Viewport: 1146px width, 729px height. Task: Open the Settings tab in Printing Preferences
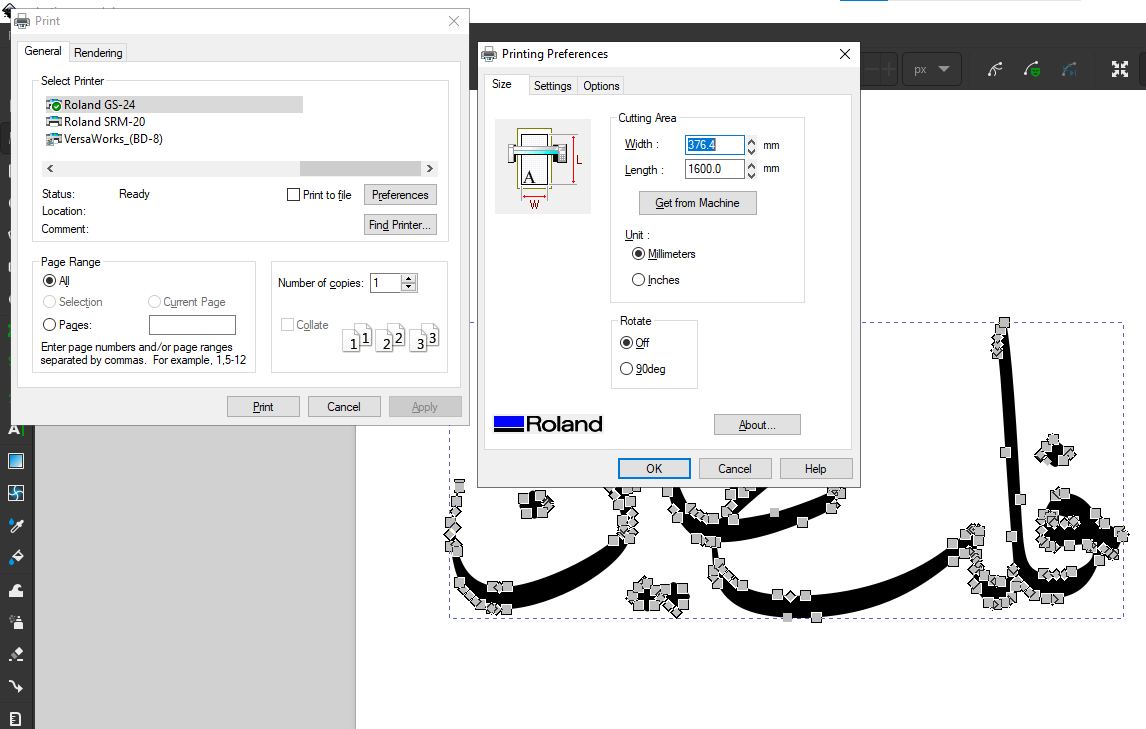(x=553, y=86)
